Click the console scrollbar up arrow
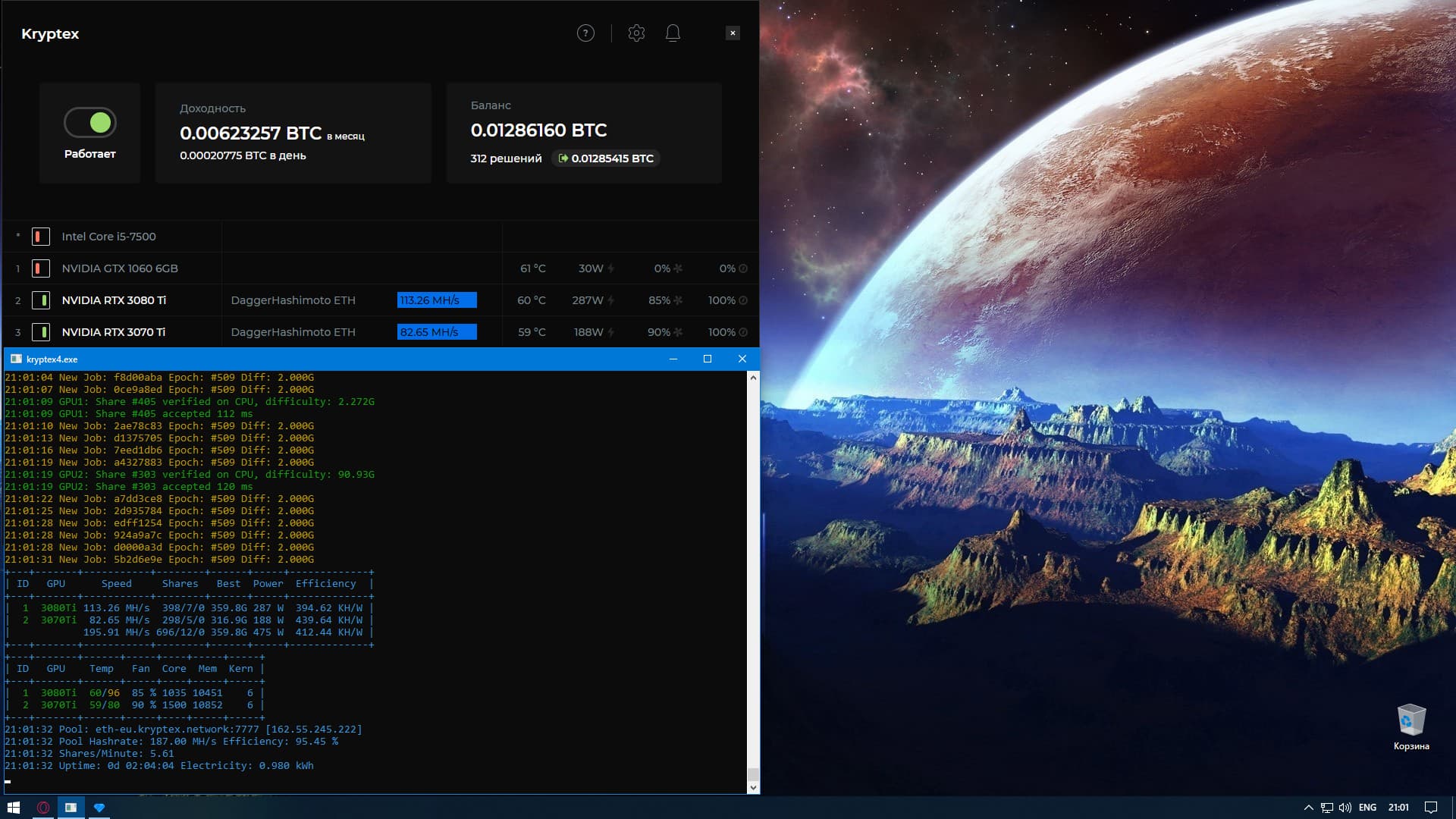 (753, 378)
